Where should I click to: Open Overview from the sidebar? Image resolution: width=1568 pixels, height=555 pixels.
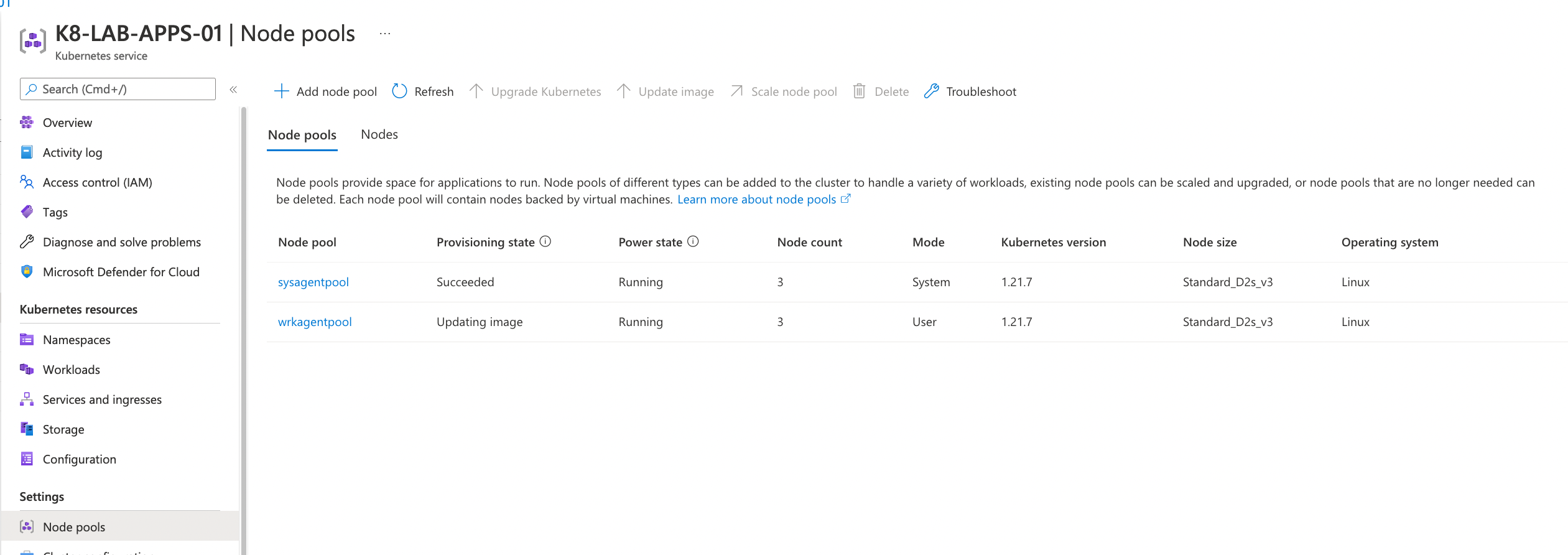coord(67,123)
